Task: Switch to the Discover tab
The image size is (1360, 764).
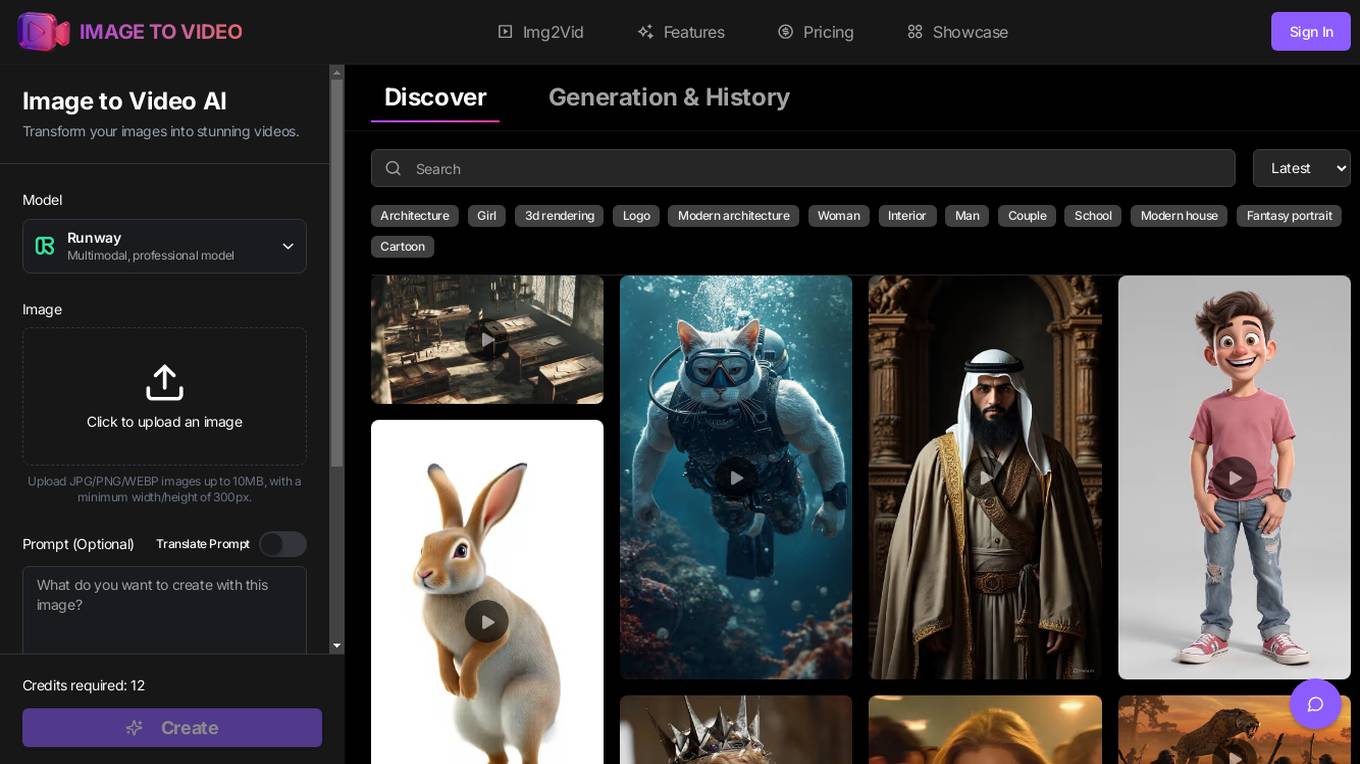Action: point(435,97)
